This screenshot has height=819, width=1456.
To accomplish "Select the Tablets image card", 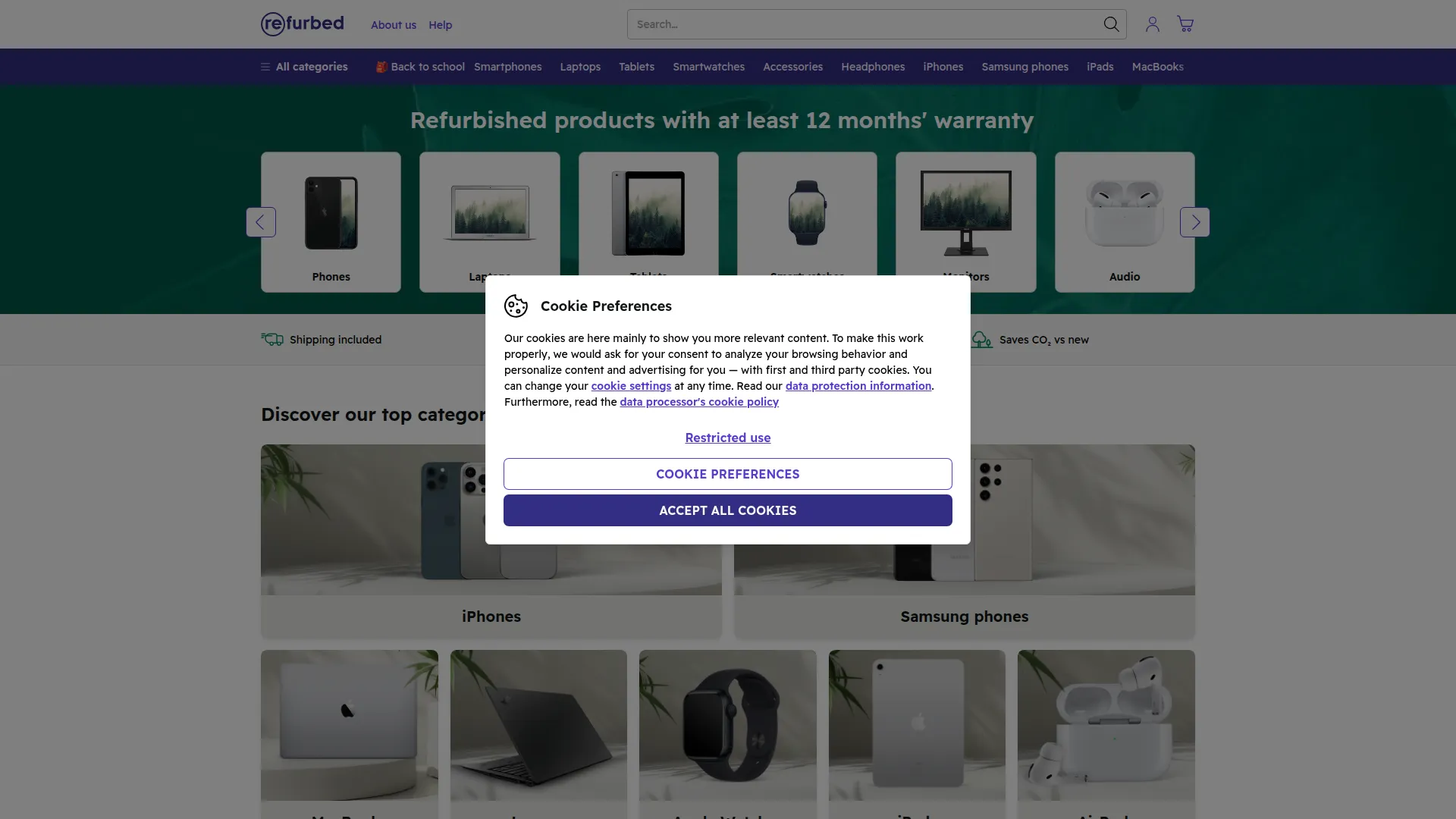I will (x=648, y=213).
